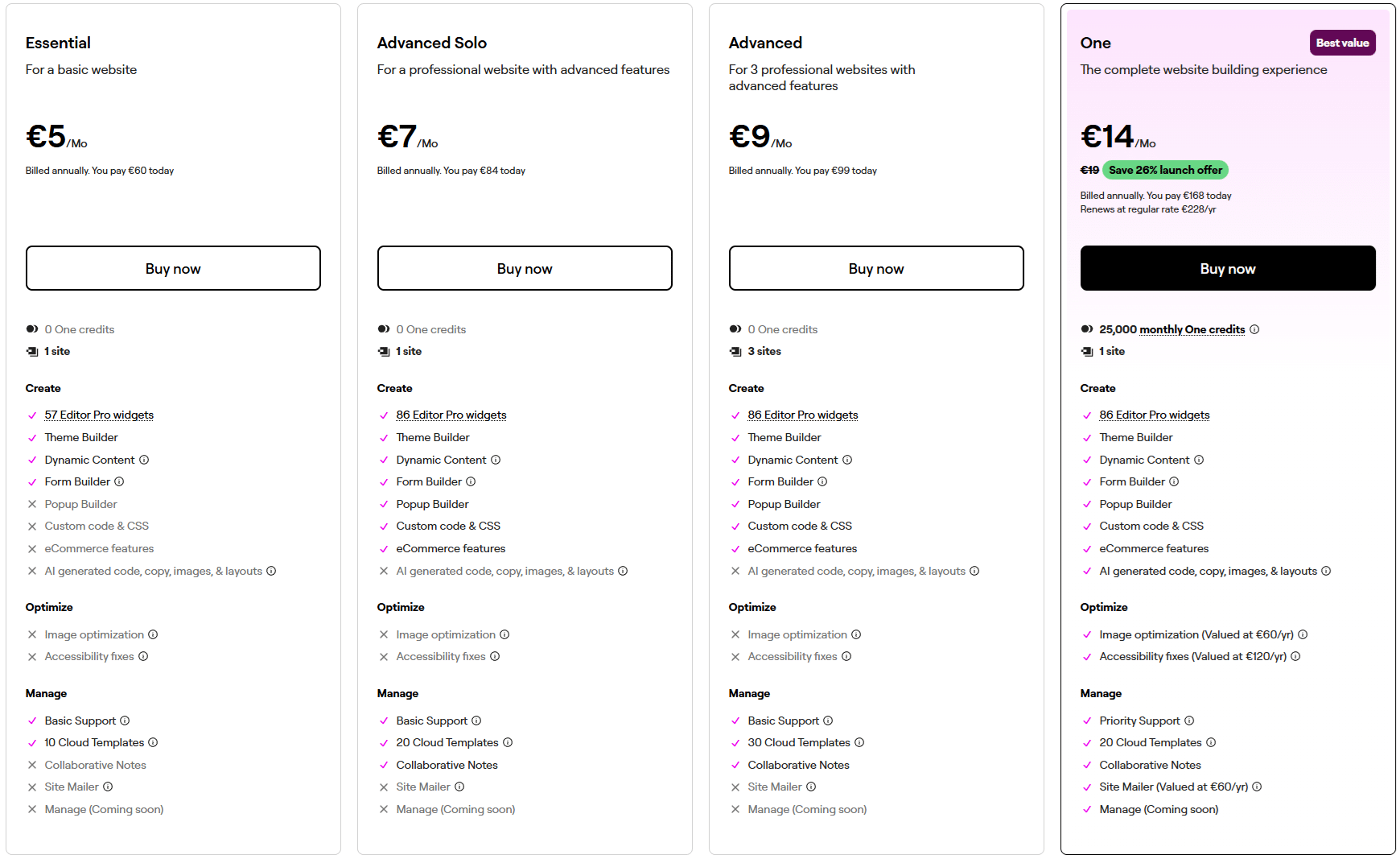Click info icon next to Priority Support

coord(1189,721)
